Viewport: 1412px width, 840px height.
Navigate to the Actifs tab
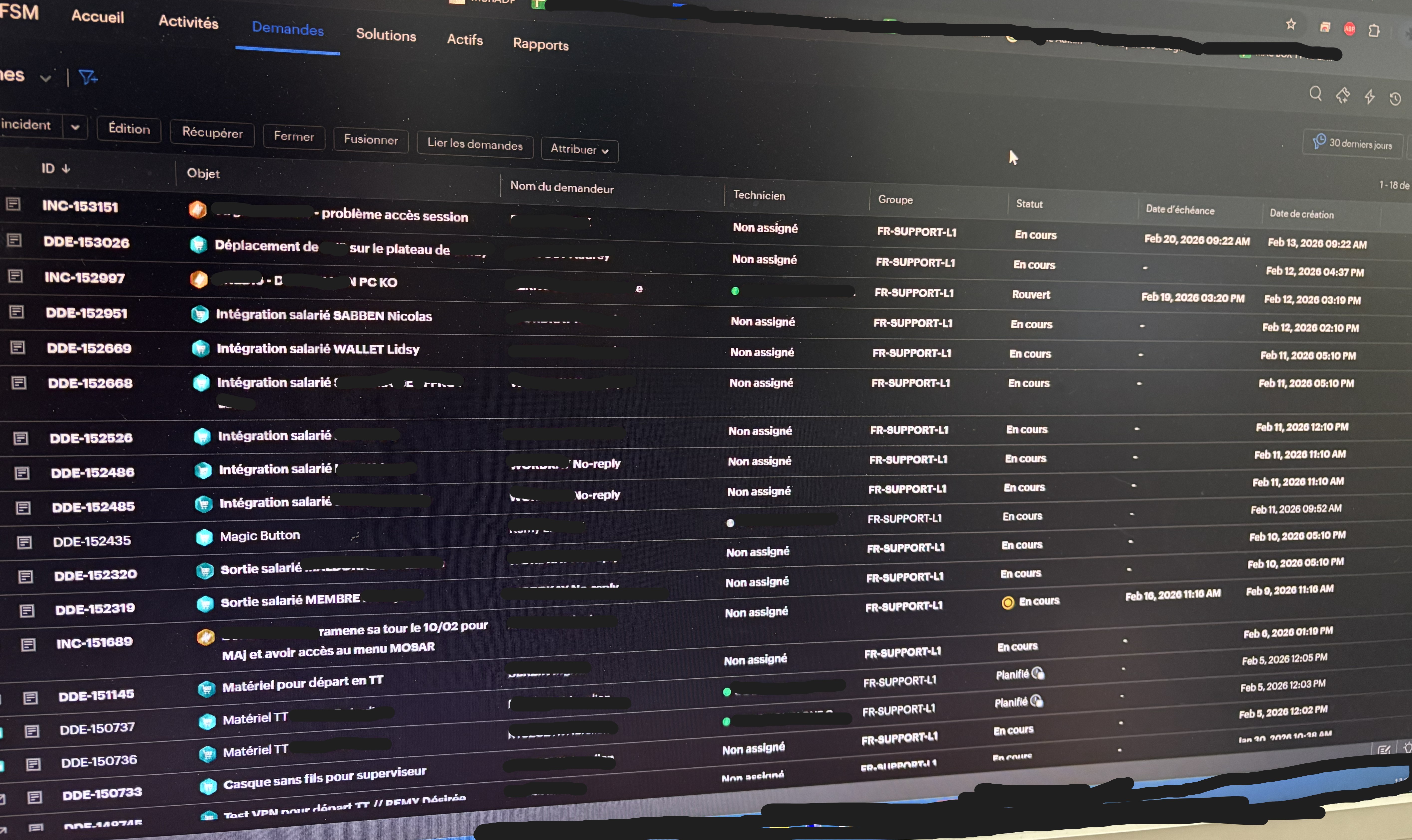point(465,40)
